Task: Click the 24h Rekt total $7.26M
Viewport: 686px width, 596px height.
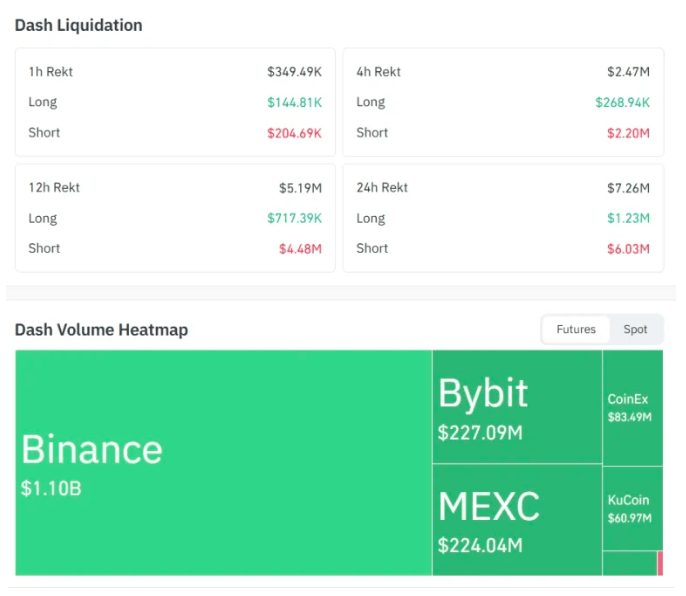Action: 628,188
